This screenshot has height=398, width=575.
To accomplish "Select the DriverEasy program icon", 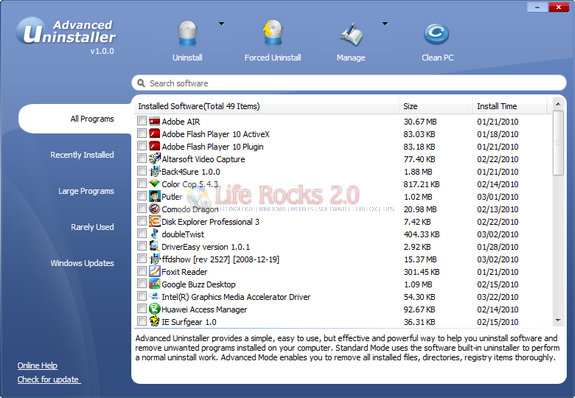I will coord(154,246).
